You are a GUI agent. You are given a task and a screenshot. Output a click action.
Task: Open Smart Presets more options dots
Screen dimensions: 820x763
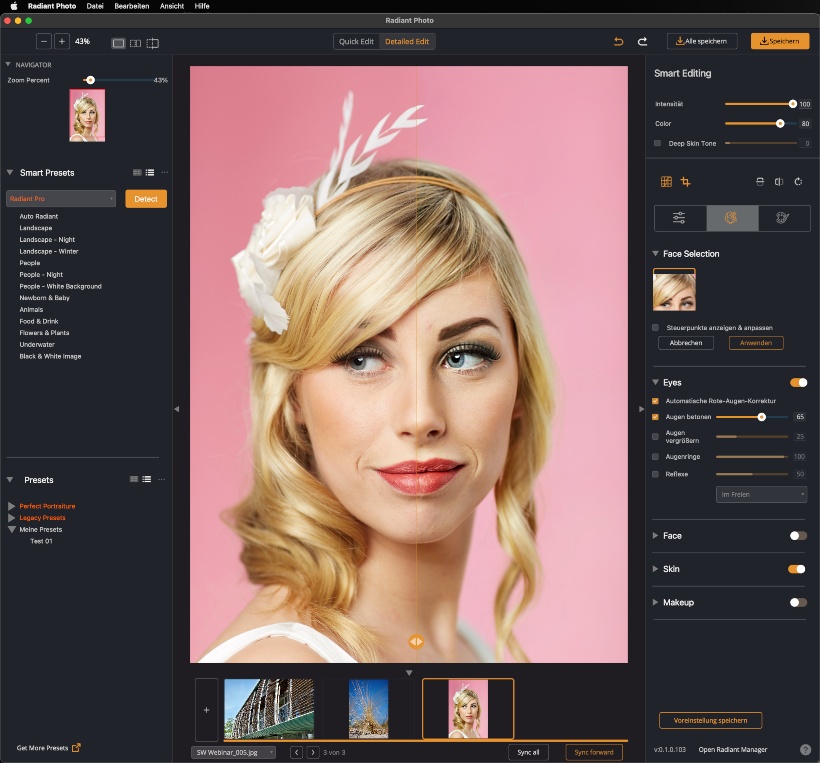(x=165, y=172)
